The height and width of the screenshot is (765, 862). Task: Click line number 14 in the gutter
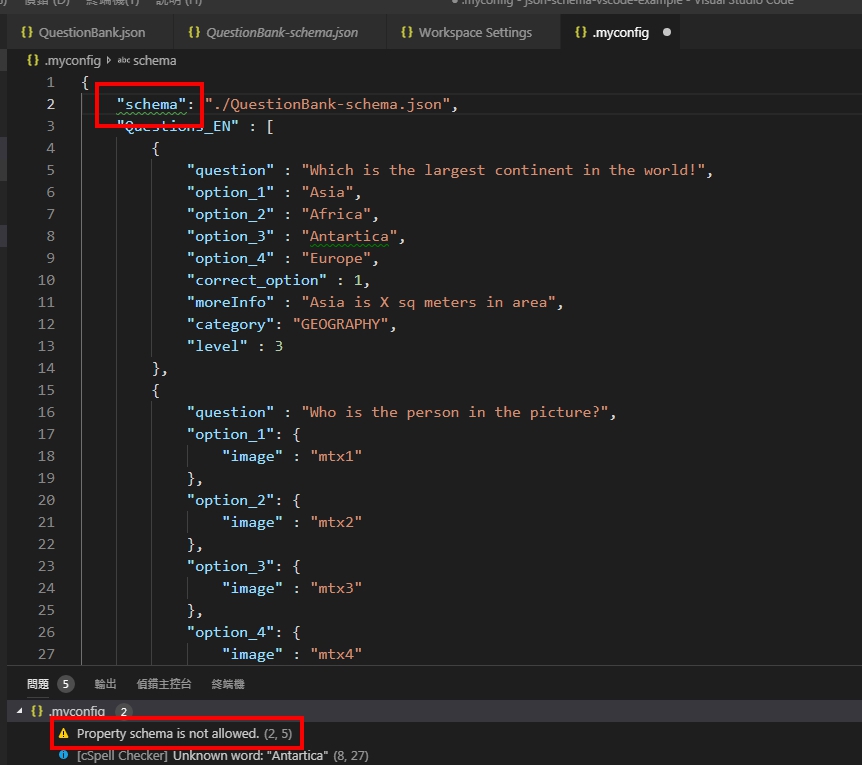pyautogui.click(x=47, y=368)
